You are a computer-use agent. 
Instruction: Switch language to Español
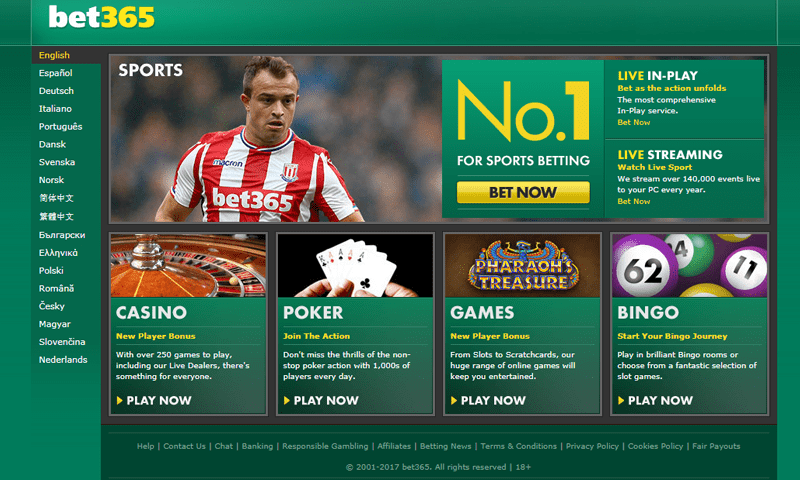click(x=56, y=73)
